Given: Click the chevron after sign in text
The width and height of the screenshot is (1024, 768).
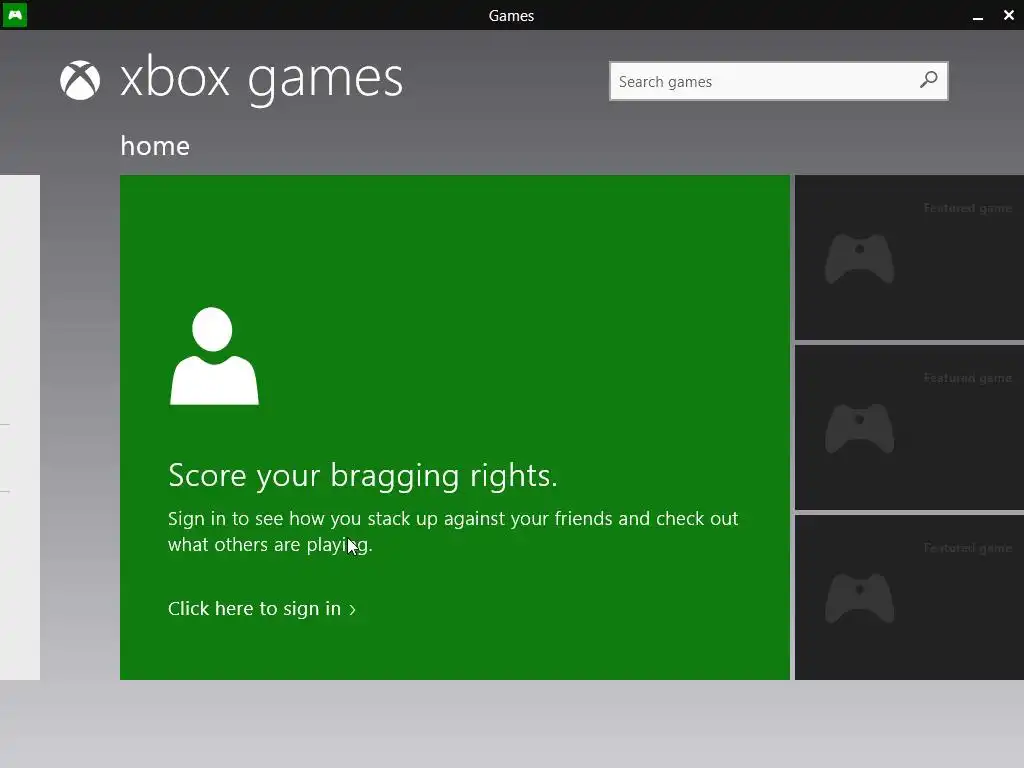Looking at the screenshot, I should (353, 610).
